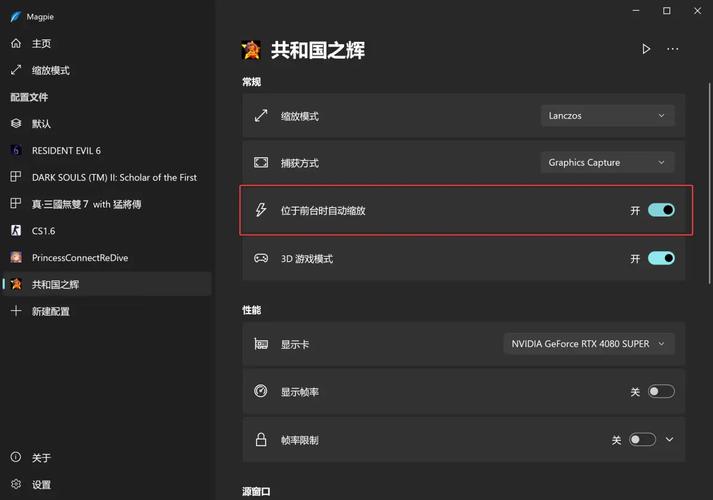Click the 共和国之辉 header game icon

pos(251,50)
